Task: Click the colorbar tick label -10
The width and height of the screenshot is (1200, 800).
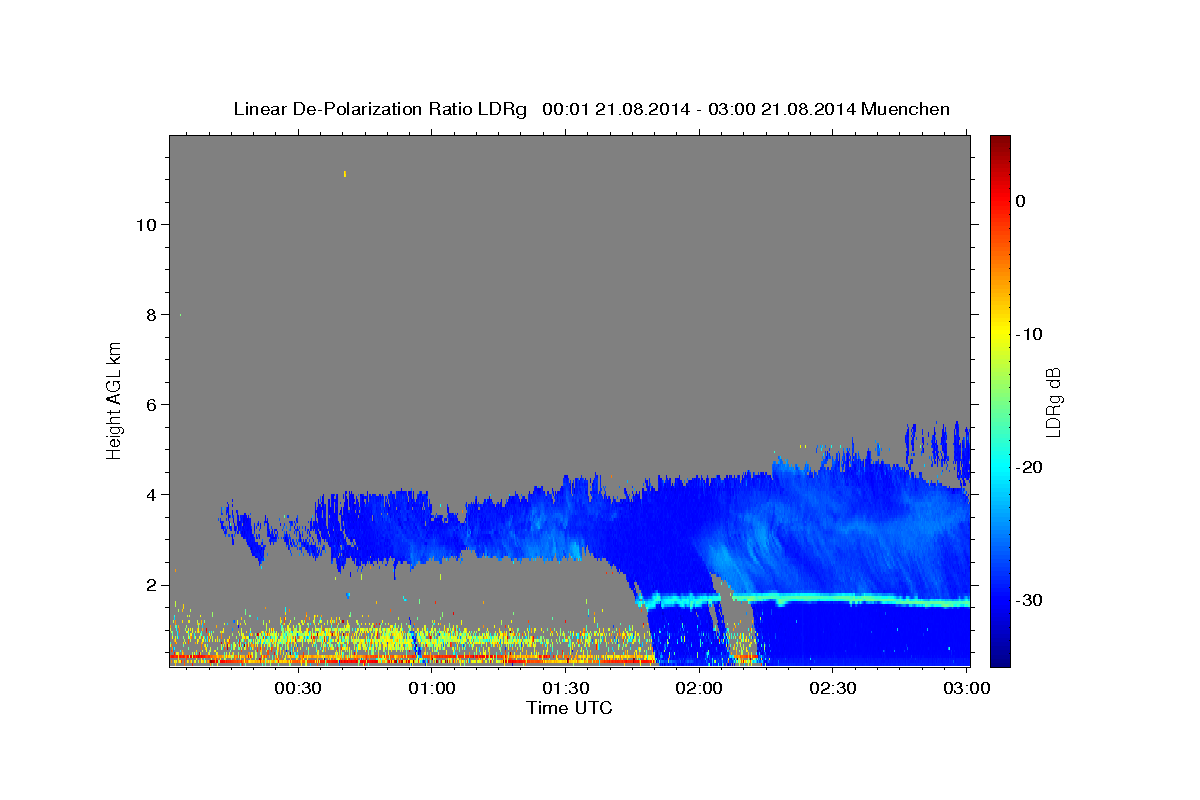Action: tap(1031, 334)
